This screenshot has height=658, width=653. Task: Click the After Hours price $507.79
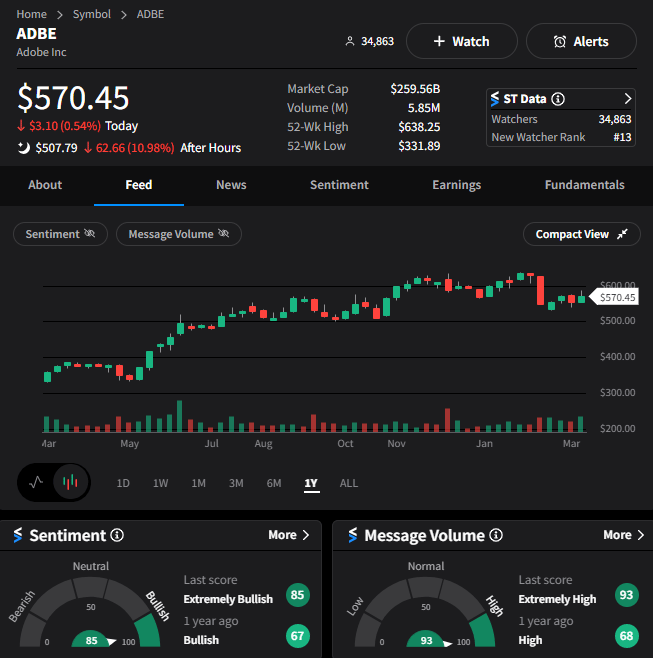click(x=56, y=148)
